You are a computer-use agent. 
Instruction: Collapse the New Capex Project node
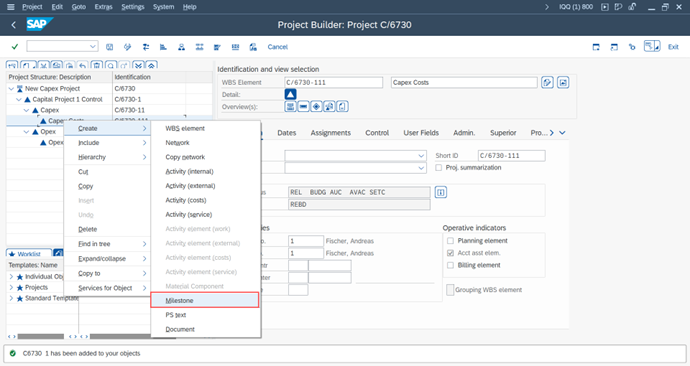(x=11, y=88)
